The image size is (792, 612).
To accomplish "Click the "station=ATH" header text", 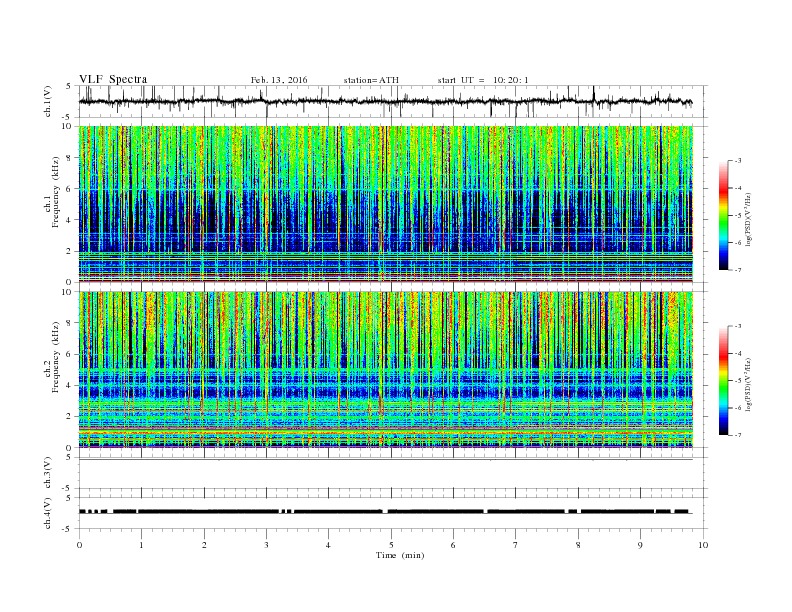I will 371,80.
